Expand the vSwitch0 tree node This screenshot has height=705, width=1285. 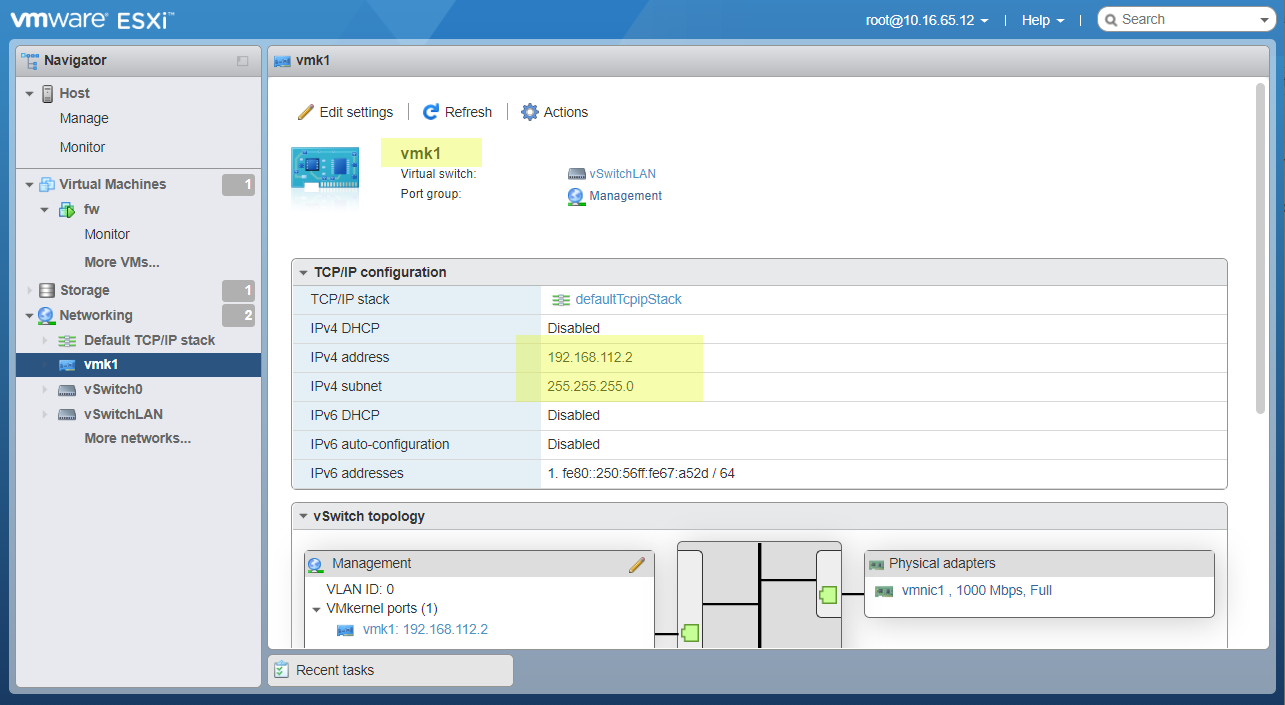click(x=45, y=390)
